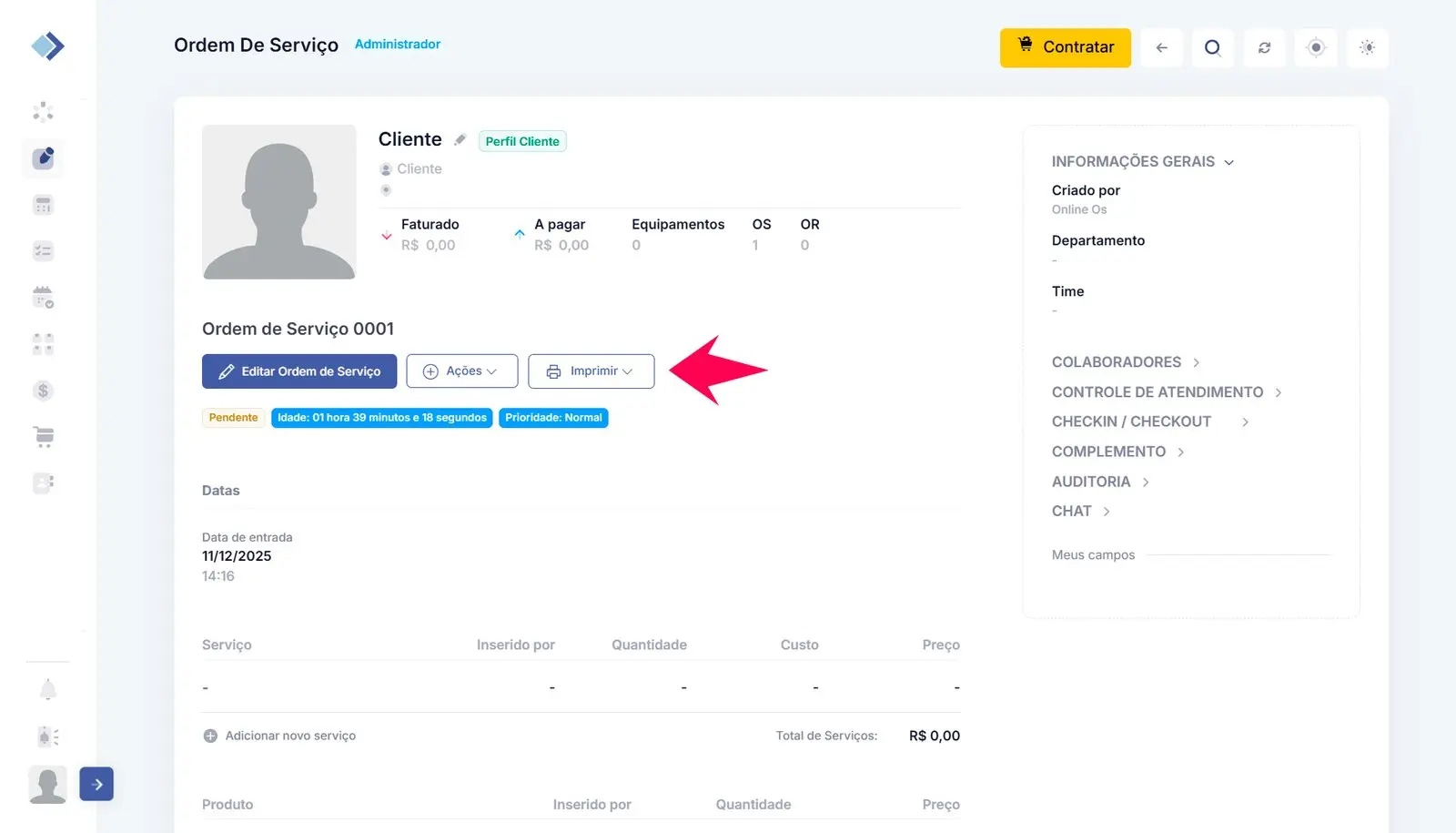Viewport: 1456px width, 833px height.
Task: Open the Ações dropdown
Action: (x=462, y=371)
